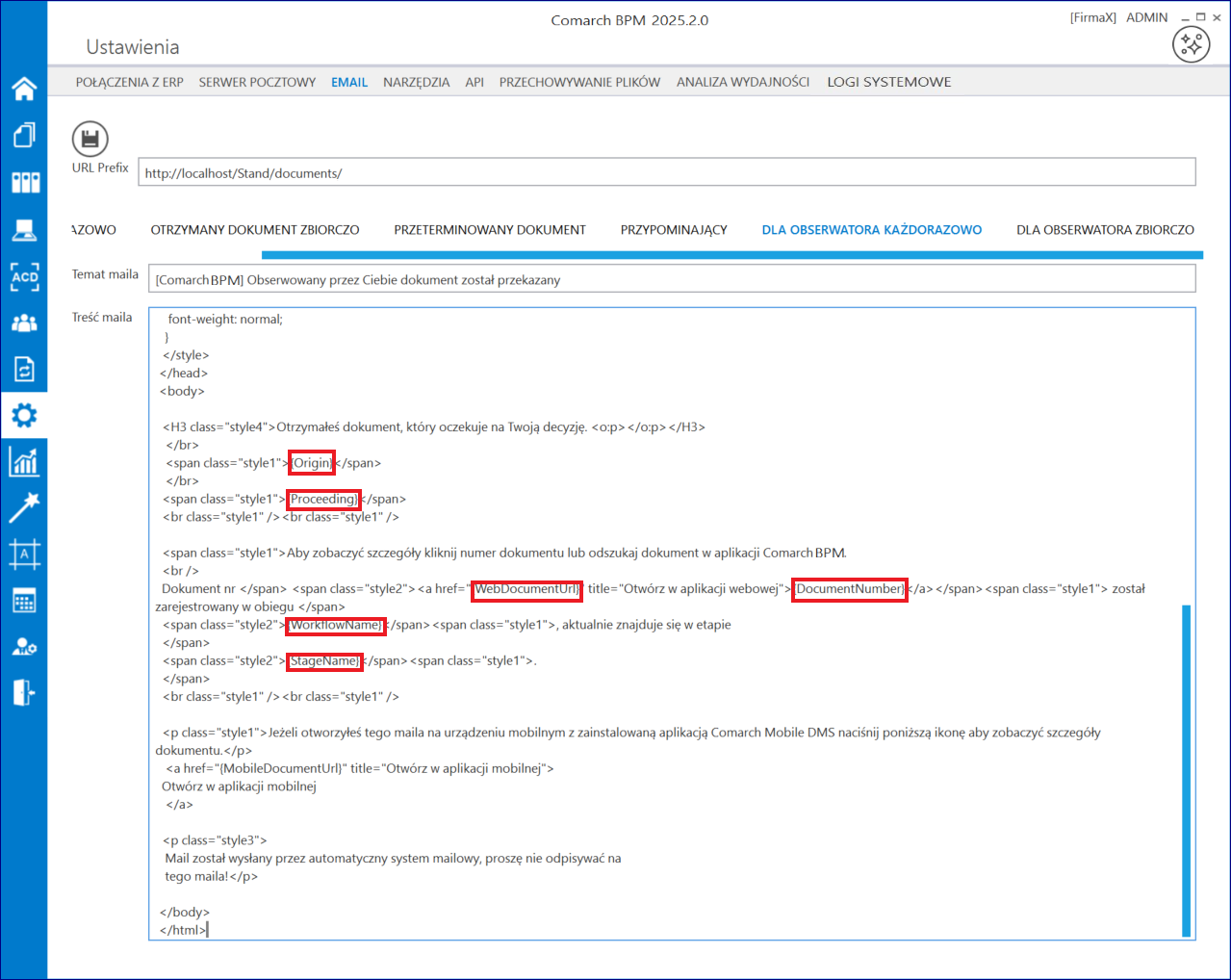
Task: Click the ACD icon in sidebar
Action: coord(24,276)
